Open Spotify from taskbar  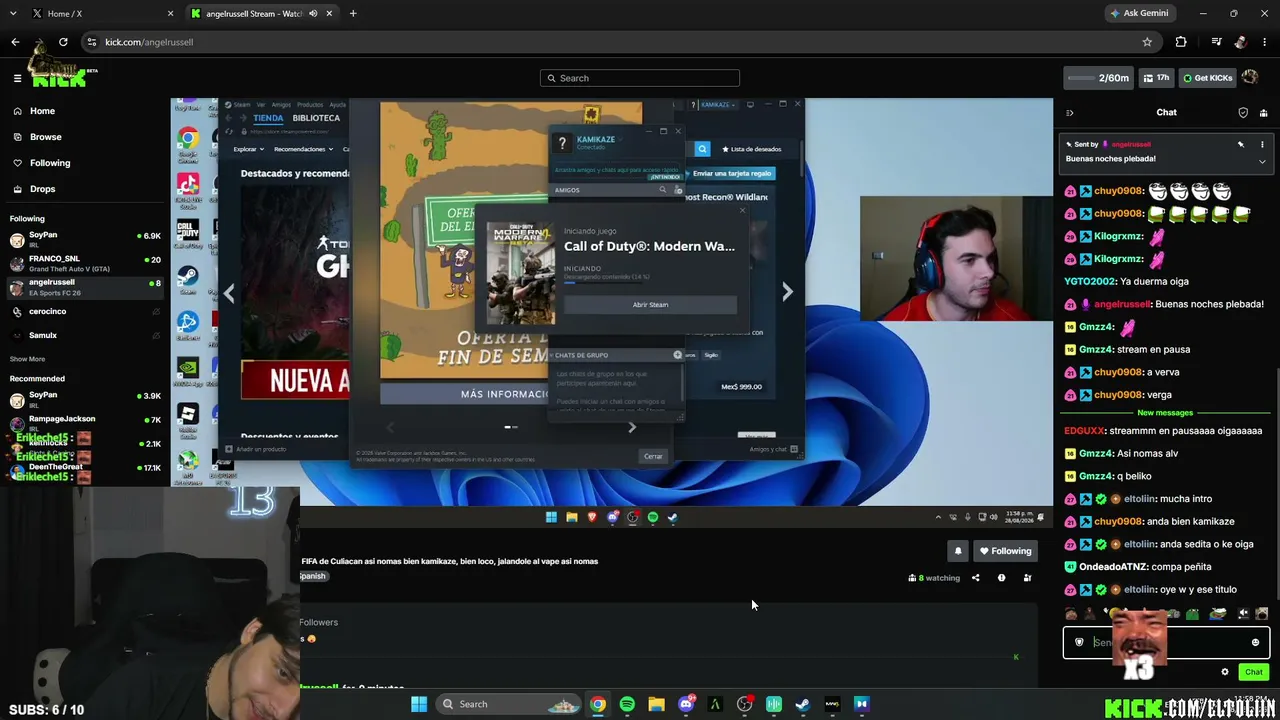pos(627,704)
